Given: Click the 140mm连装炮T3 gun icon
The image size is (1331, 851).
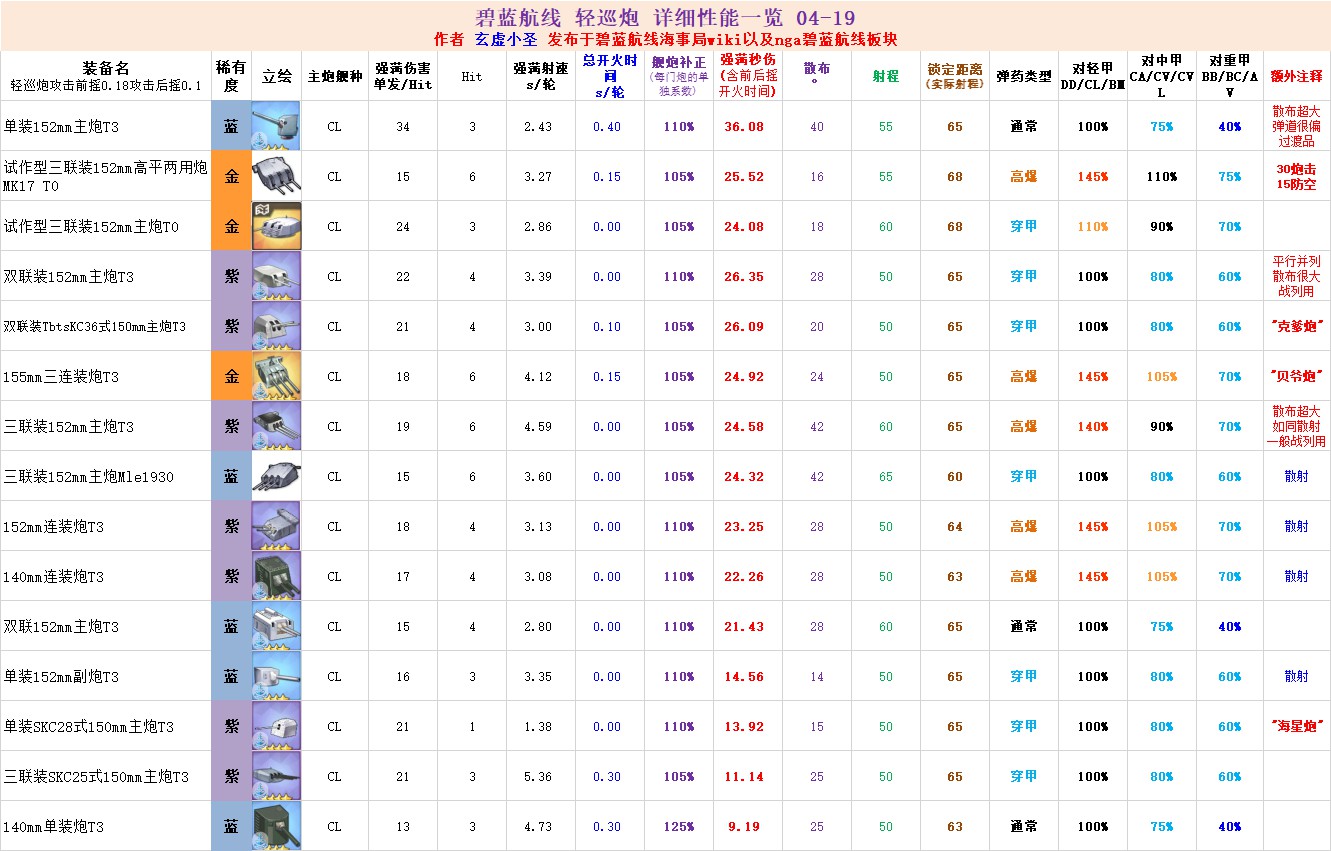Looking at the screenshot, I should 276,576.
